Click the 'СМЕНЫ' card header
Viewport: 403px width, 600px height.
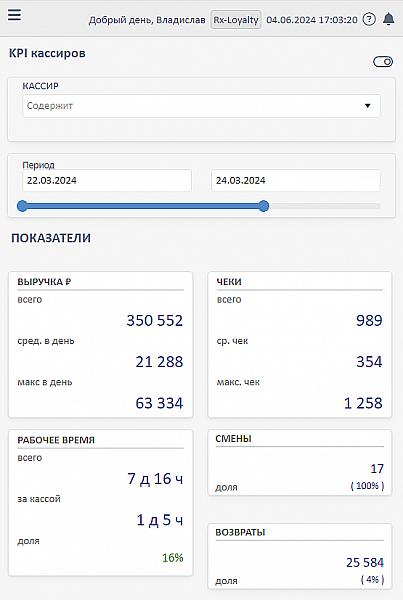pyautogui.click(x=233, y=439)
